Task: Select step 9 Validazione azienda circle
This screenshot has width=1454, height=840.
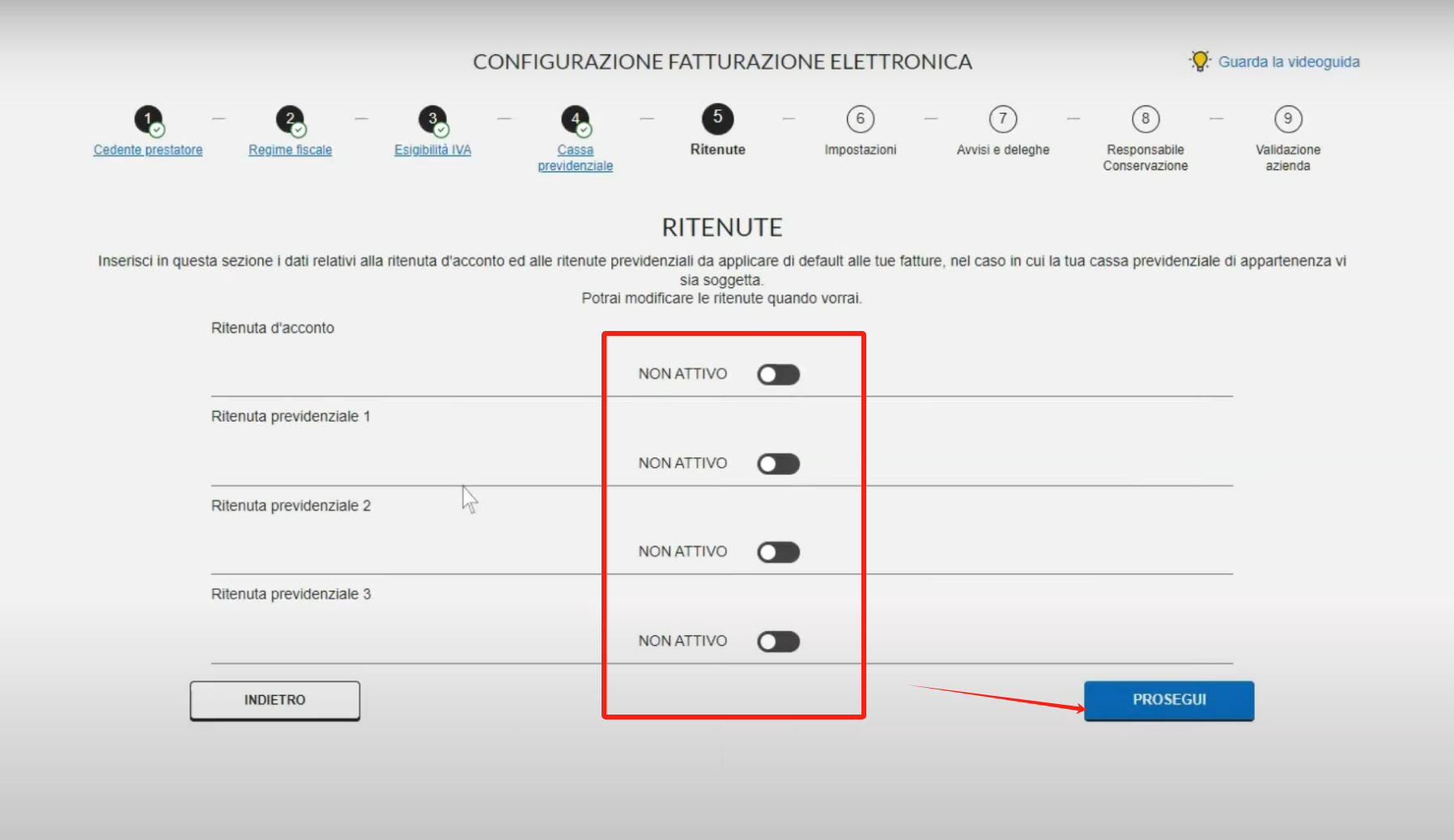Action: click(1288, 119)
